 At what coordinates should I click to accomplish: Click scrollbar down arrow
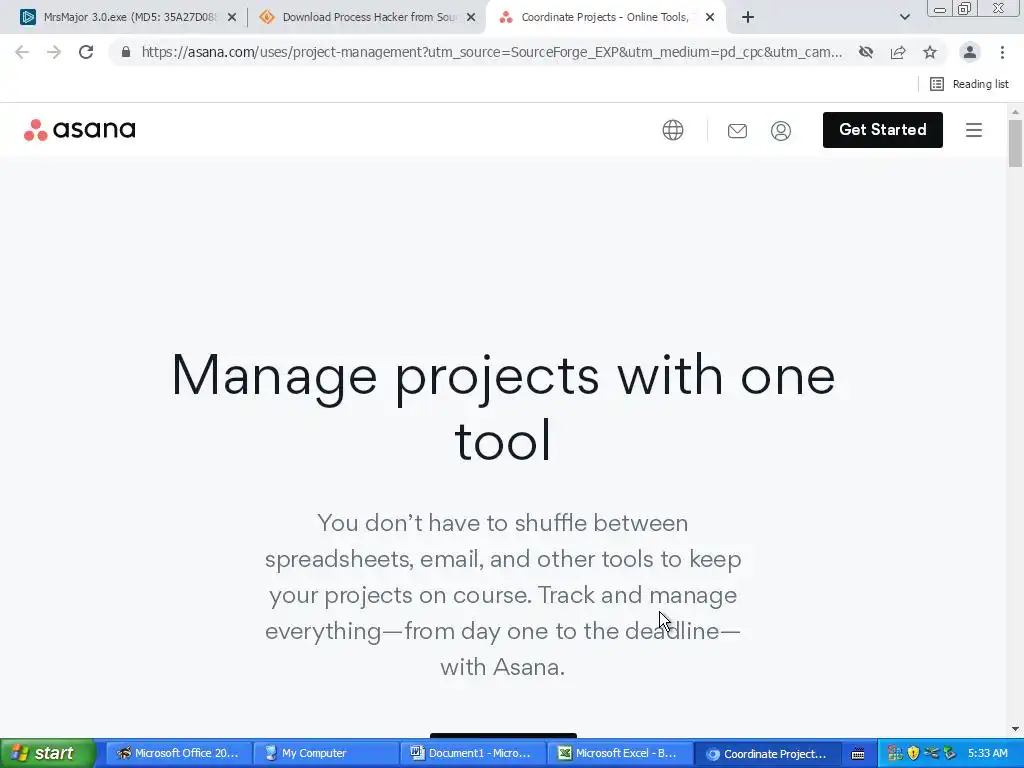[x=1015, y=728]
